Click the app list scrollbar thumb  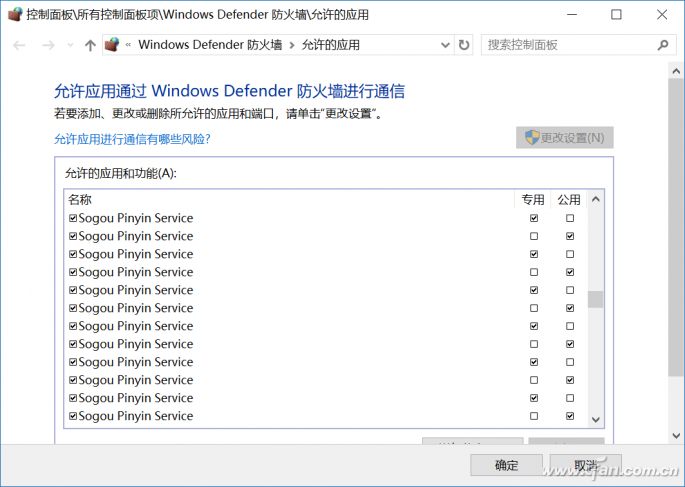point(595,300)
